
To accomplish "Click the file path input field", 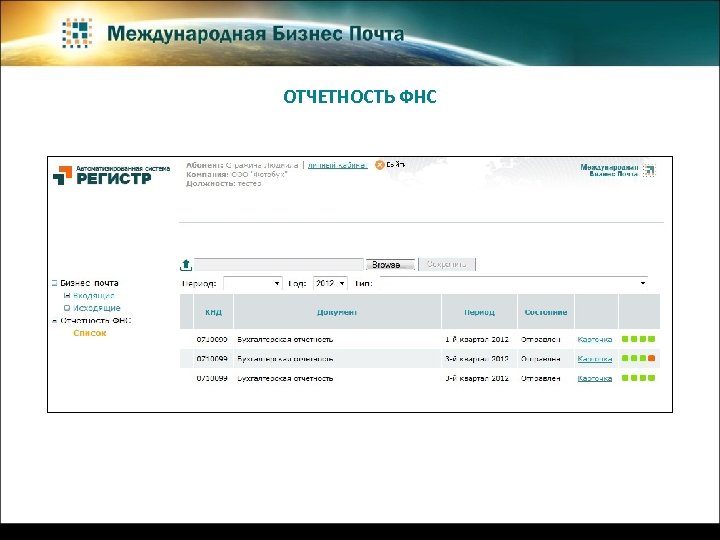I will tap(279, 264).
